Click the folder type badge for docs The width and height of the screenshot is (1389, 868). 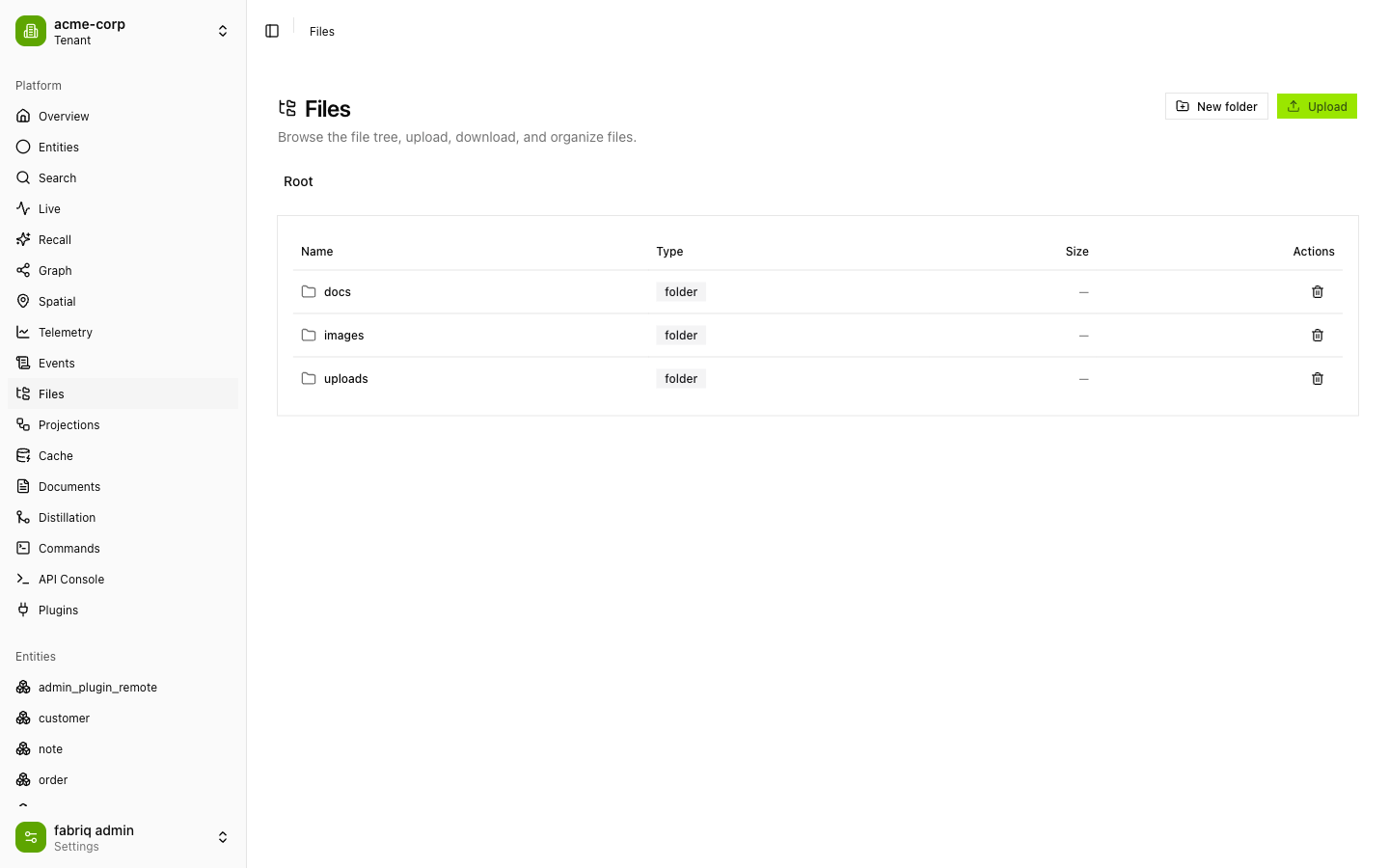click(x=681, y=291)
